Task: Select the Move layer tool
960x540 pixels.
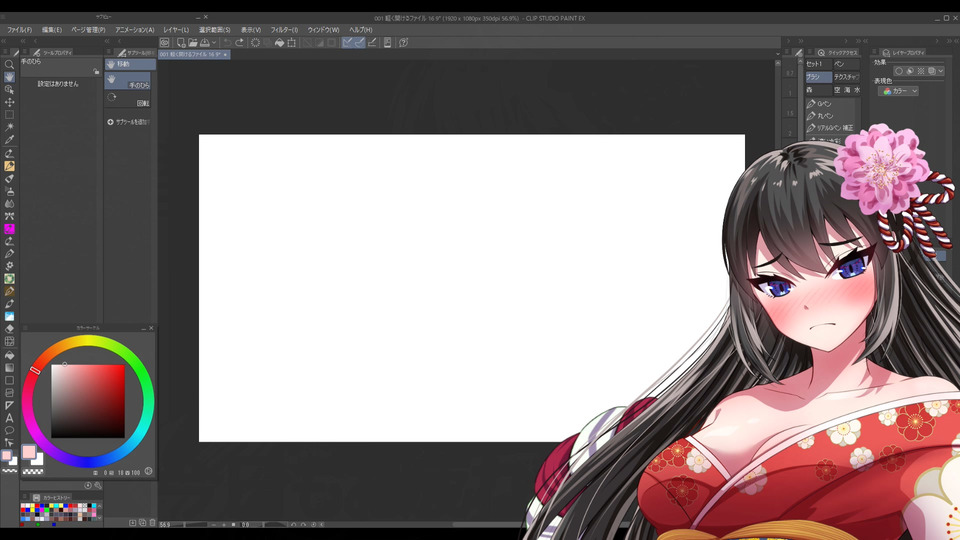Action: (x=9, y=102)
